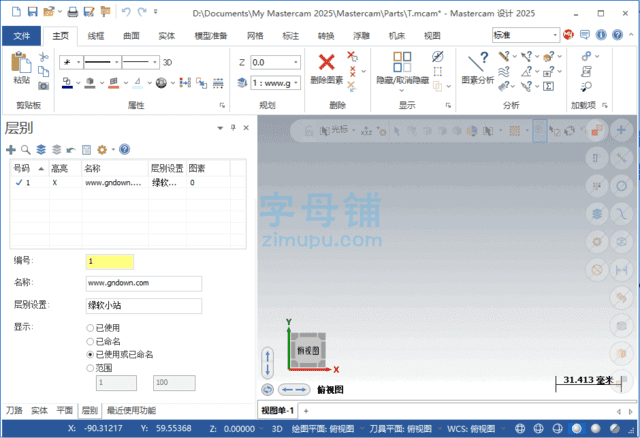Open the 刀路 panel tab
Image resolution: width=640 pixels, height=438 pixels.
tap(14, 410)
